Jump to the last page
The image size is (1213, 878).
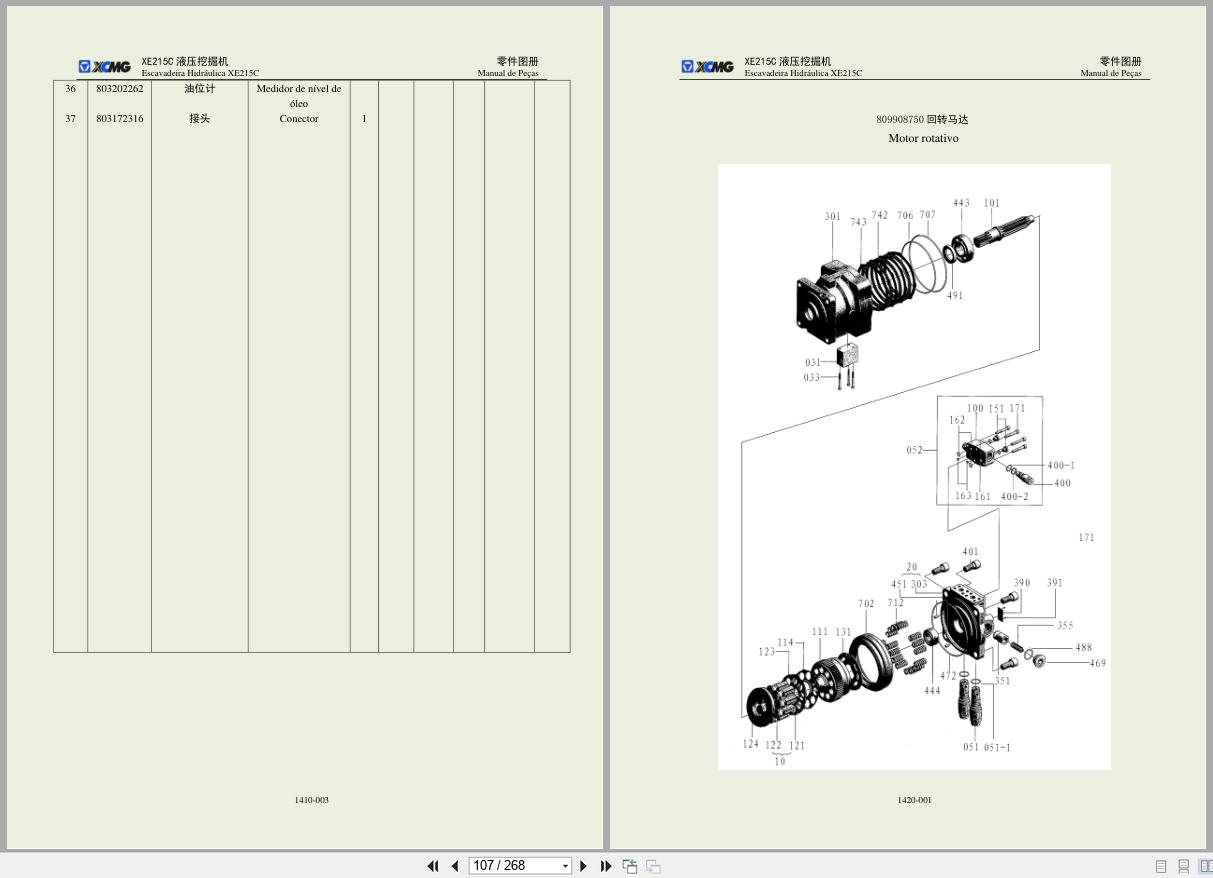pyautogui.click(x=606, y=866)
